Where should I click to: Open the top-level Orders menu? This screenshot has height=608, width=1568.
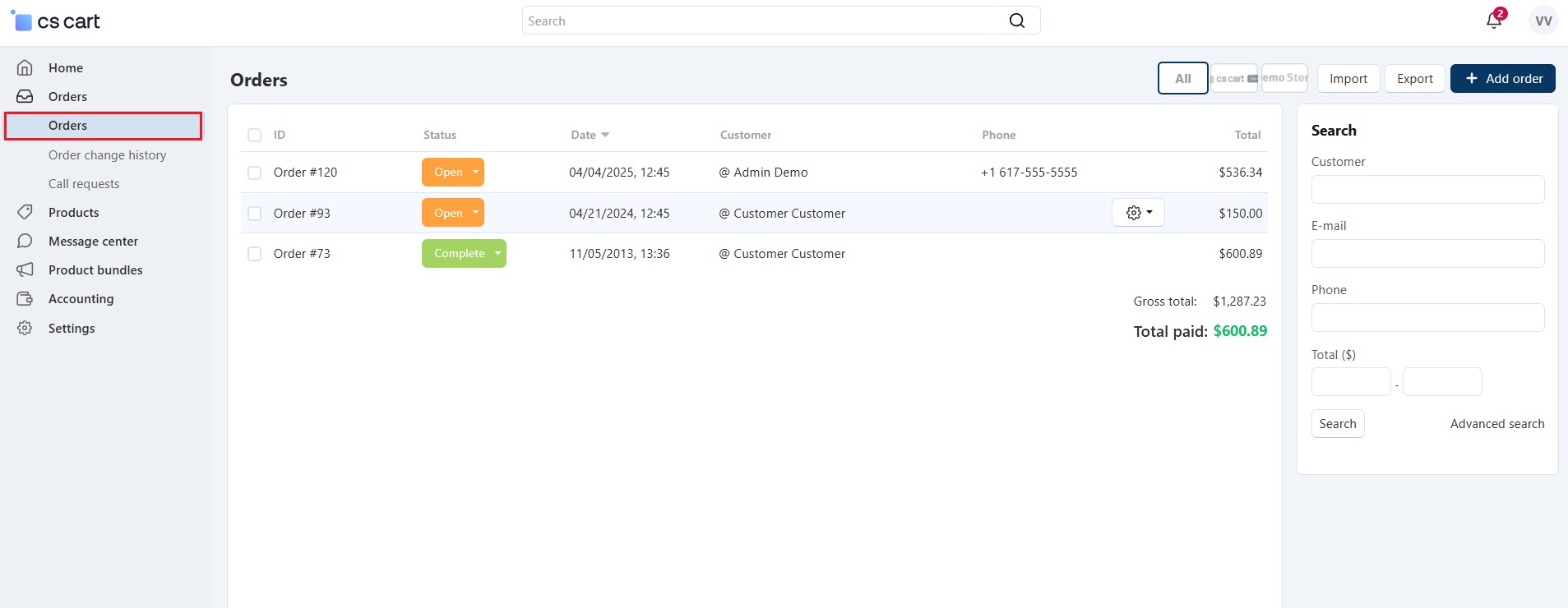point(67,96)
